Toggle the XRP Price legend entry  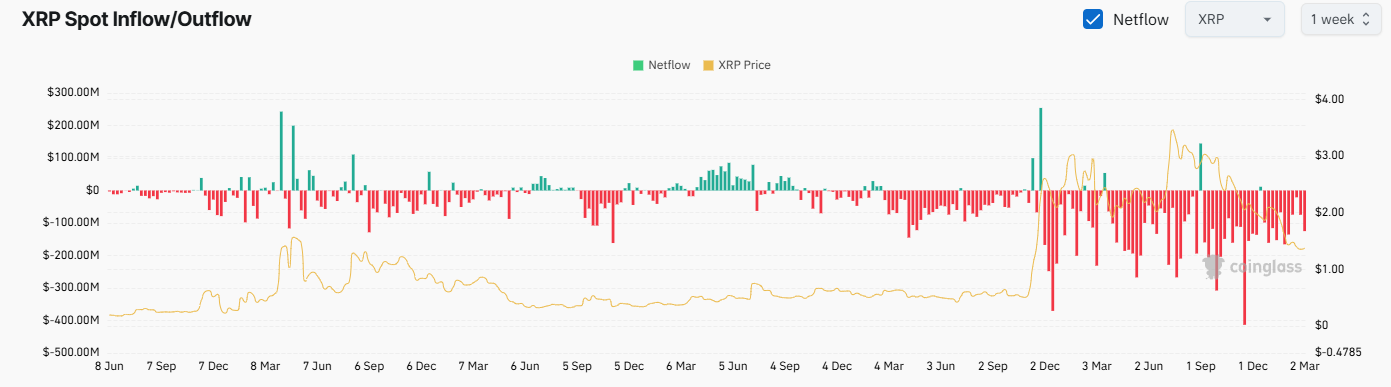[x=737, y=65]
